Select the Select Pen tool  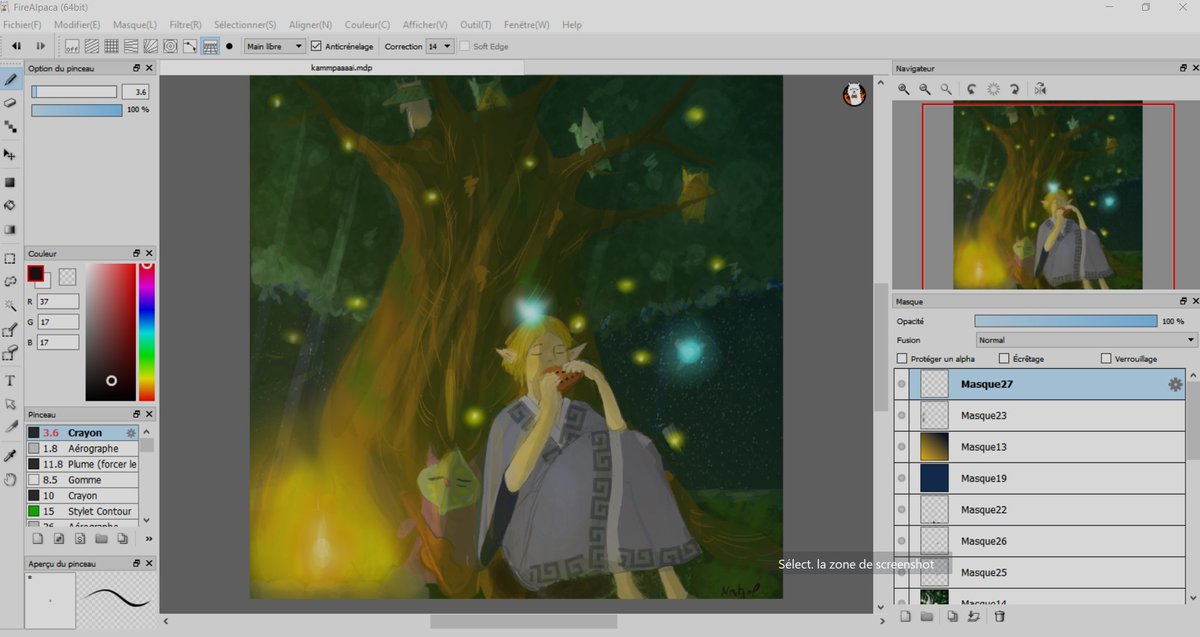(x=11, y=329)
